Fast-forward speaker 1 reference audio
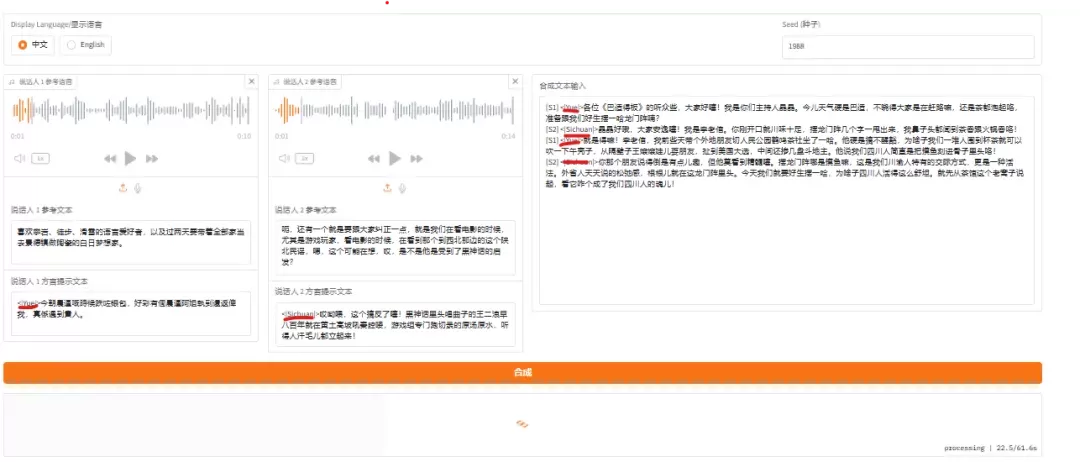 (x=152, y=159)
